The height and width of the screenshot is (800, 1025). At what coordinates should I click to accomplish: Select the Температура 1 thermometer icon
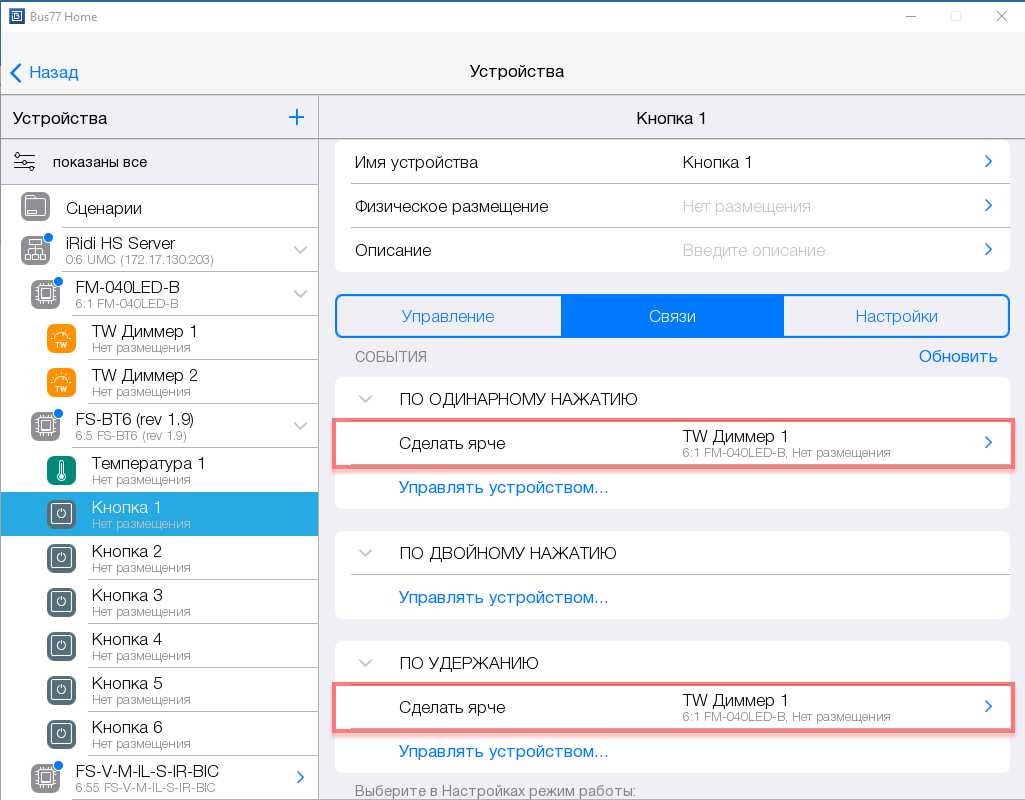(61, 471)
